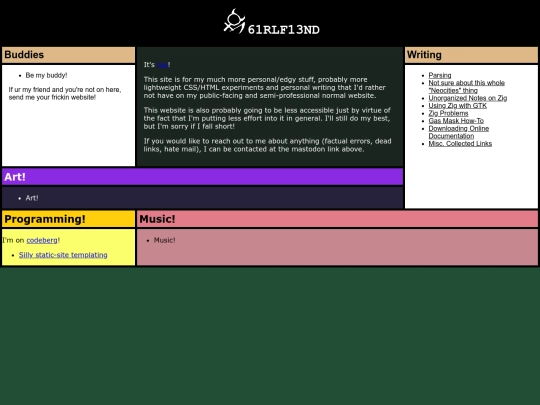Open the Zig Problems link
This screenshot has height=405, width=540.
click(x=448, y=113)
